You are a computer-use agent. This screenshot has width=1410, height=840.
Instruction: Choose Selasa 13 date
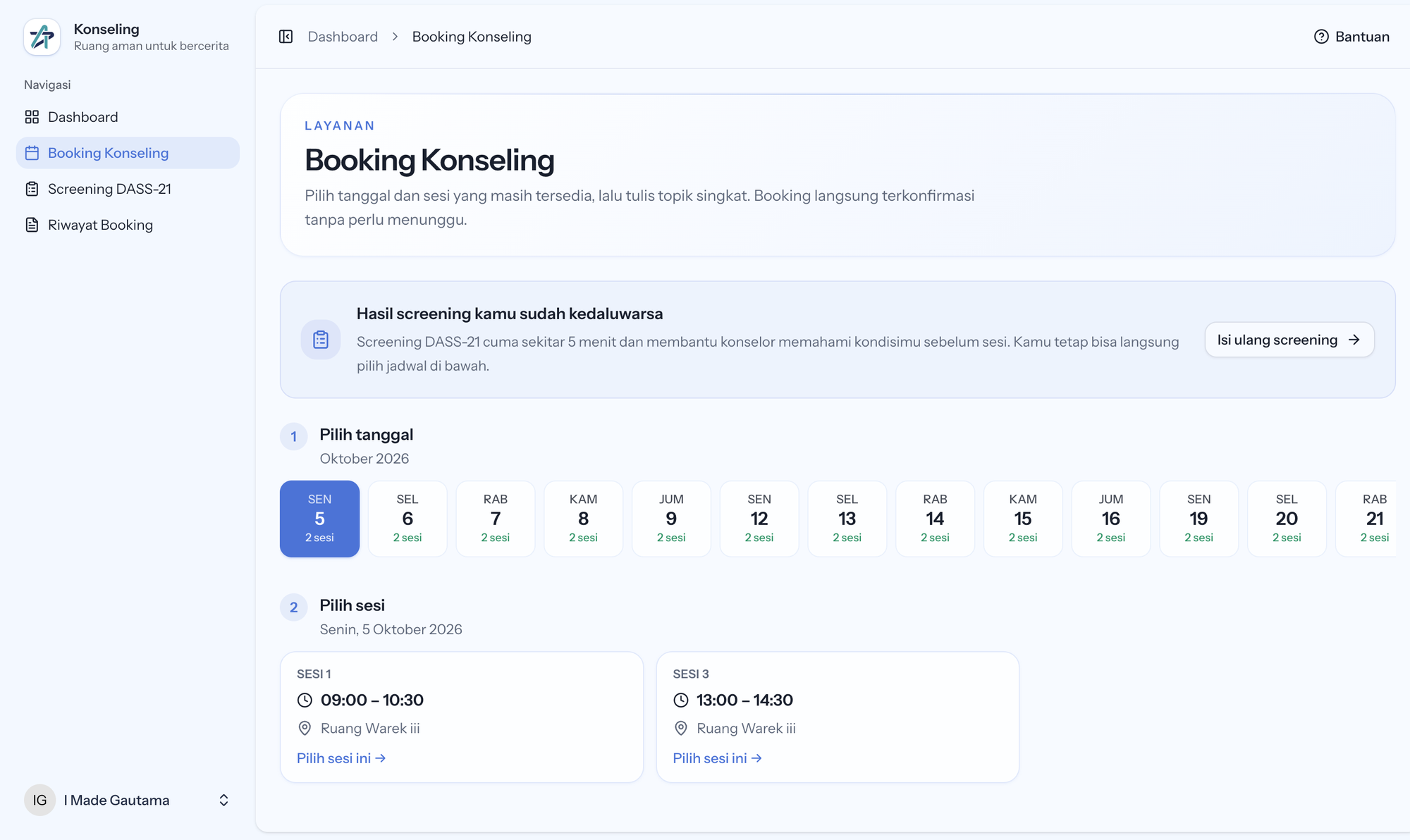click(847, 519)
